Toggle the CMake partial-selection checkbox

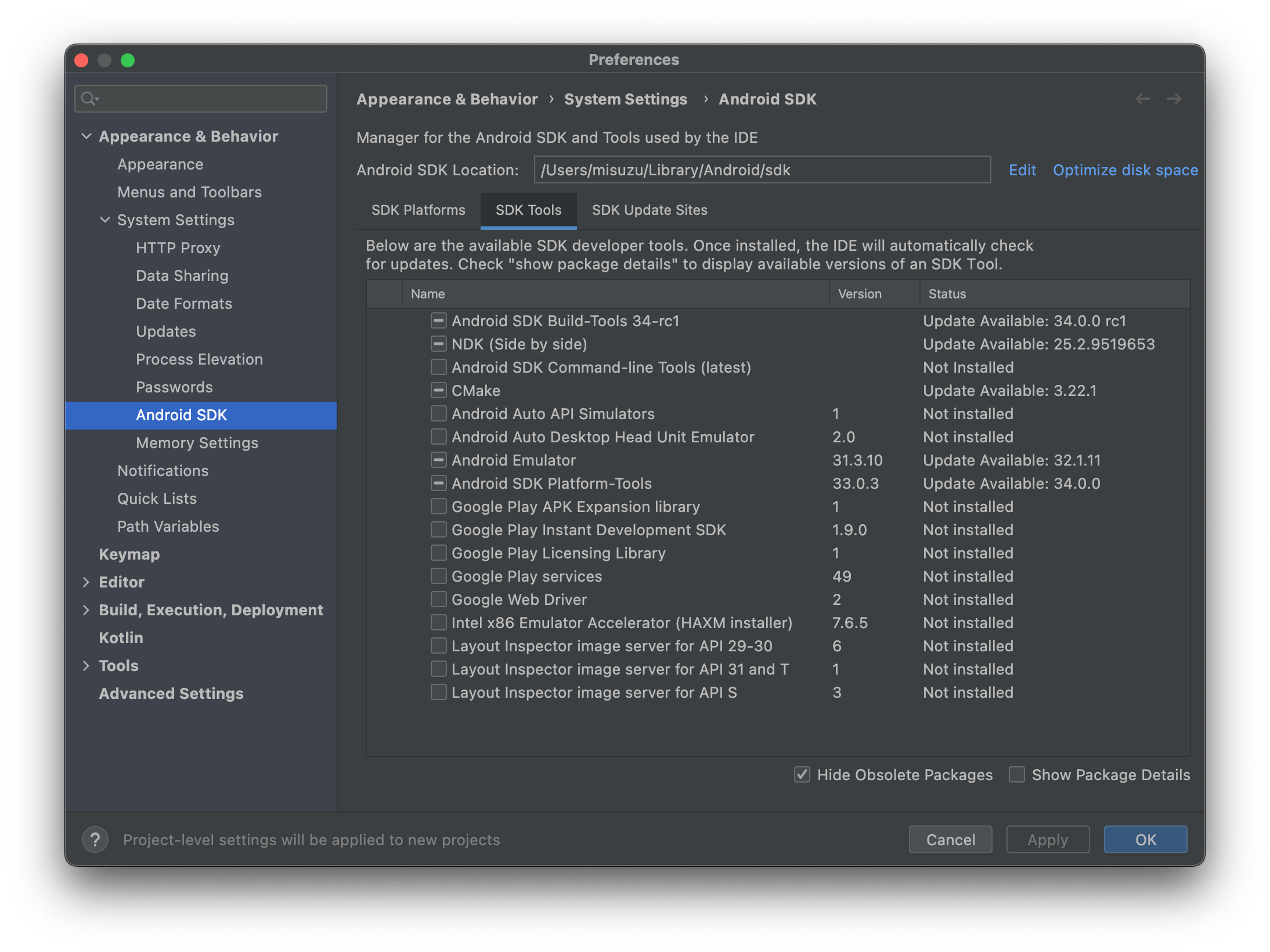tap(439, 391)
